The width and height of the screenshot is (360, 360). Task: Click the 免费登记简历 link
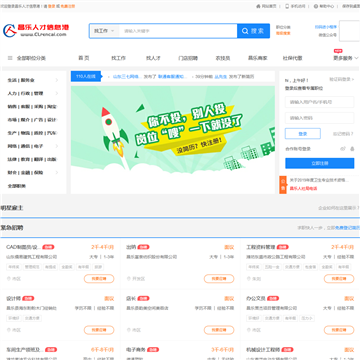347,228
